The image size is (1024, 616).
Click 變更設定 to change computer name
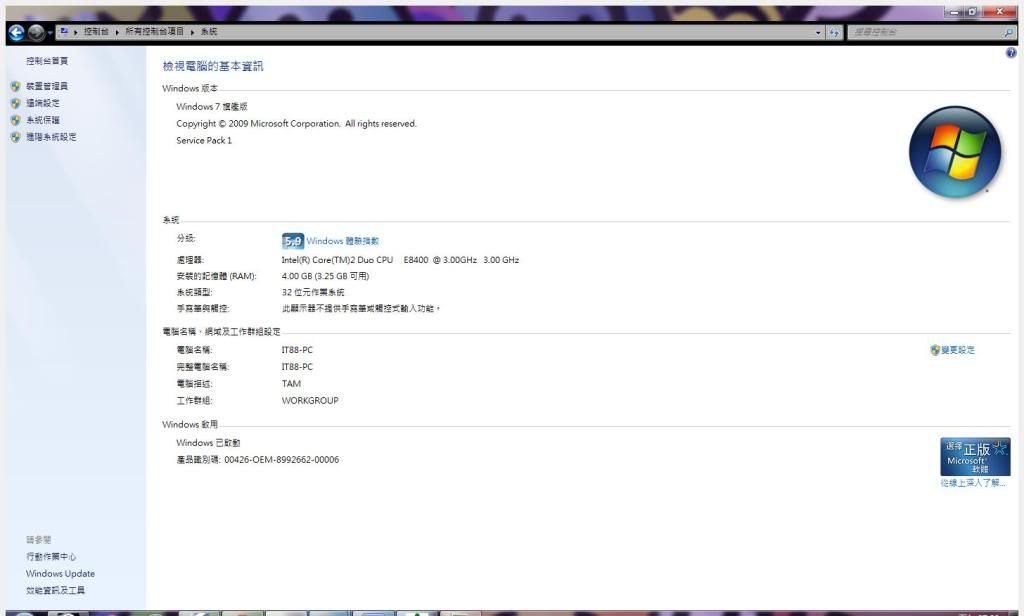[957, 350]
